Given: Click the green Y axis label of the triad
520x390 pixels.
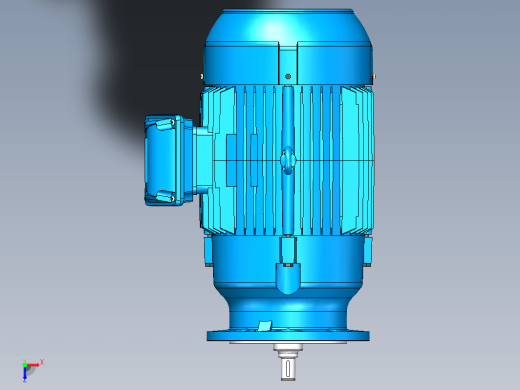Looking at the screenshot, I should [25, 361].
